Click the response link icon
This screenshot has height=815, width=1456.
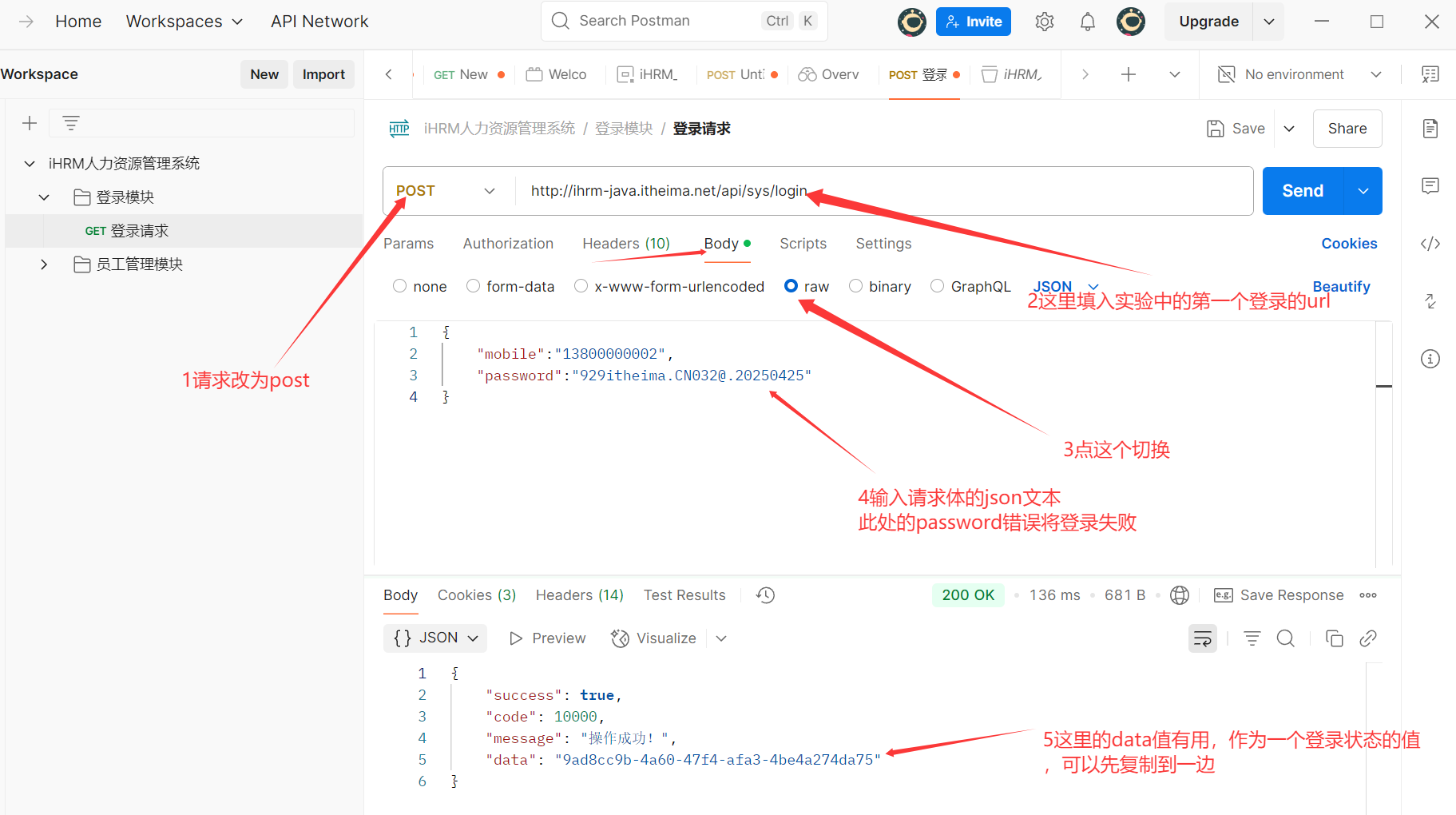[1368, 638]
